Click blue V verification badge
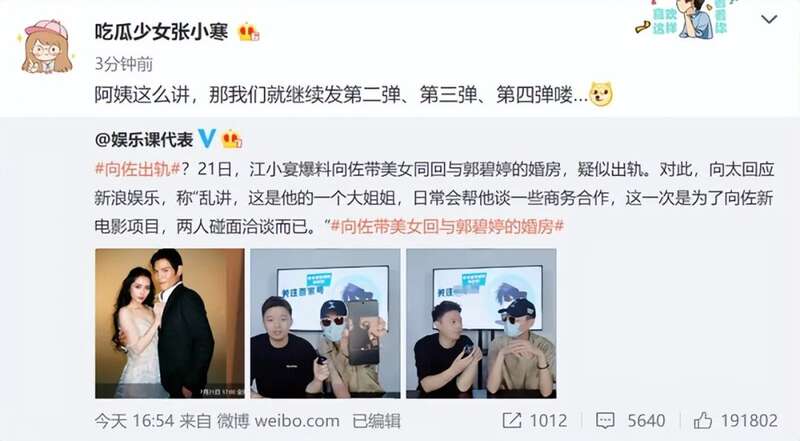The width and height of the screenshot is (800, 441). pyautogui.click(x=206, y=138)
